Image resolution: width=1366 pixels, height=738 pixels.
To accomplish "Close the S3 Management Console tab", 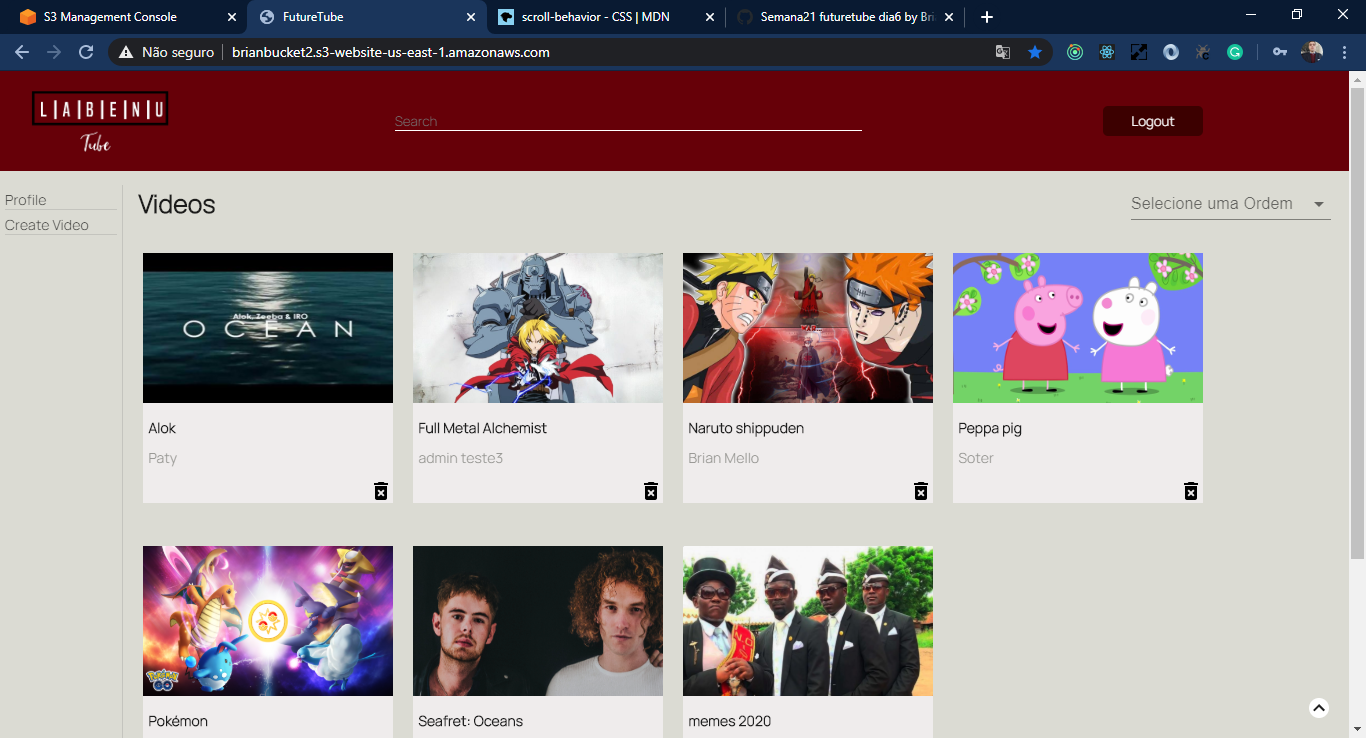I will click(x=232, y=17).
